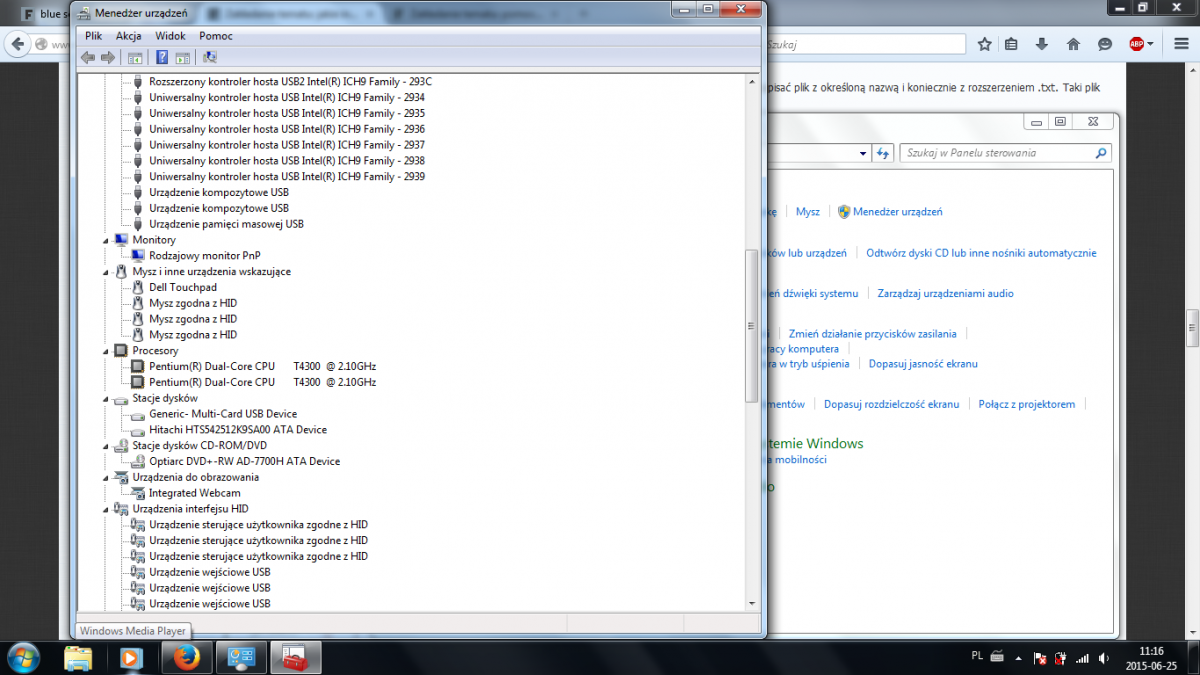Screen dimensions: 1200x675
Task: Click the Forward arrow in Device Manager toolbar
Action: click(x=108, y=57)
